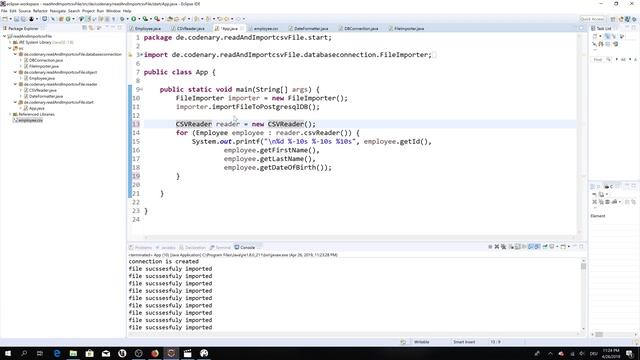This screenshot has width=640, height=360.
Task: Select employee.csv in Package Explorer
Action: [x=28, y=120]
